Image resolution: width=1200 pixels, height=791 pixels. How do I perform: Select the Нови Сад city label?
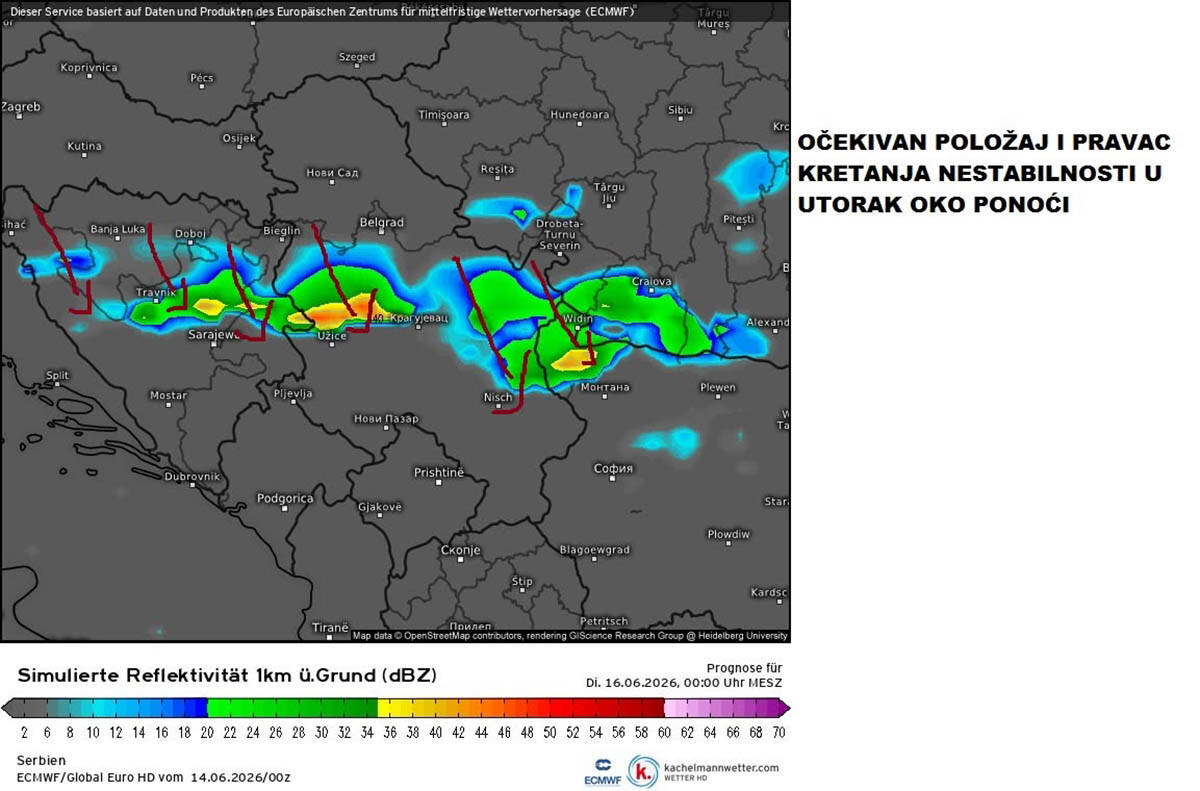[x=332, y=173]
